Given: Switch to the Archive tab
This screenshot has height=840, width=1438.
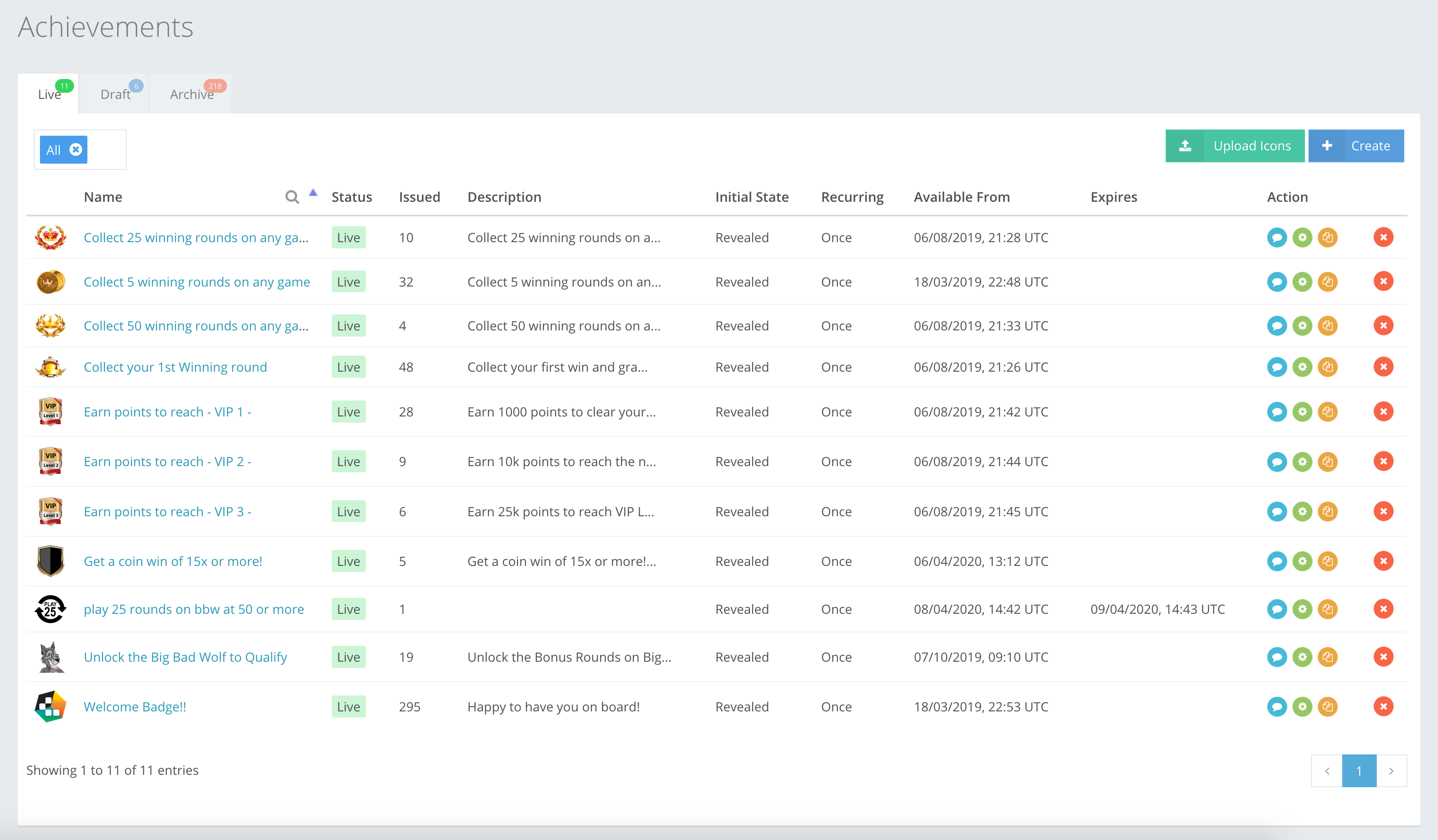Looking at the screenshot, I should pyautogui.click(x=192, y=94).
